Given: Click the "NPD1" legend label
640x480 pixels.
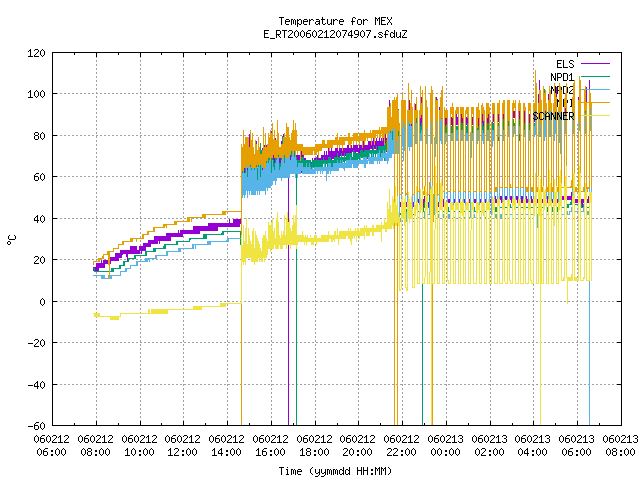Looking at the screenshot, I should pos(562,77).
